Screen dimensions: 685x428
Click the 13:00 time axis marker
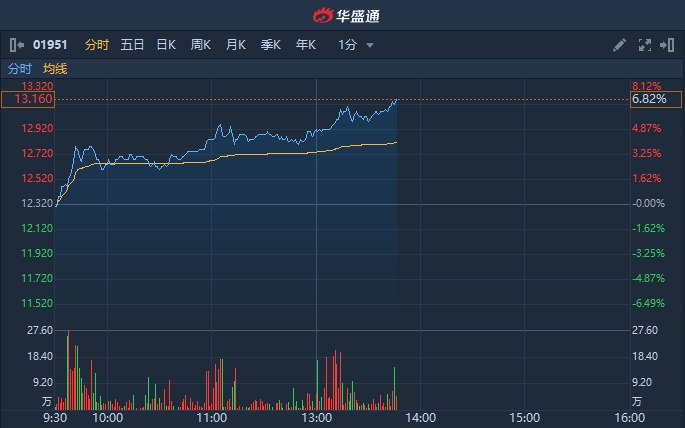click(316, 417)
